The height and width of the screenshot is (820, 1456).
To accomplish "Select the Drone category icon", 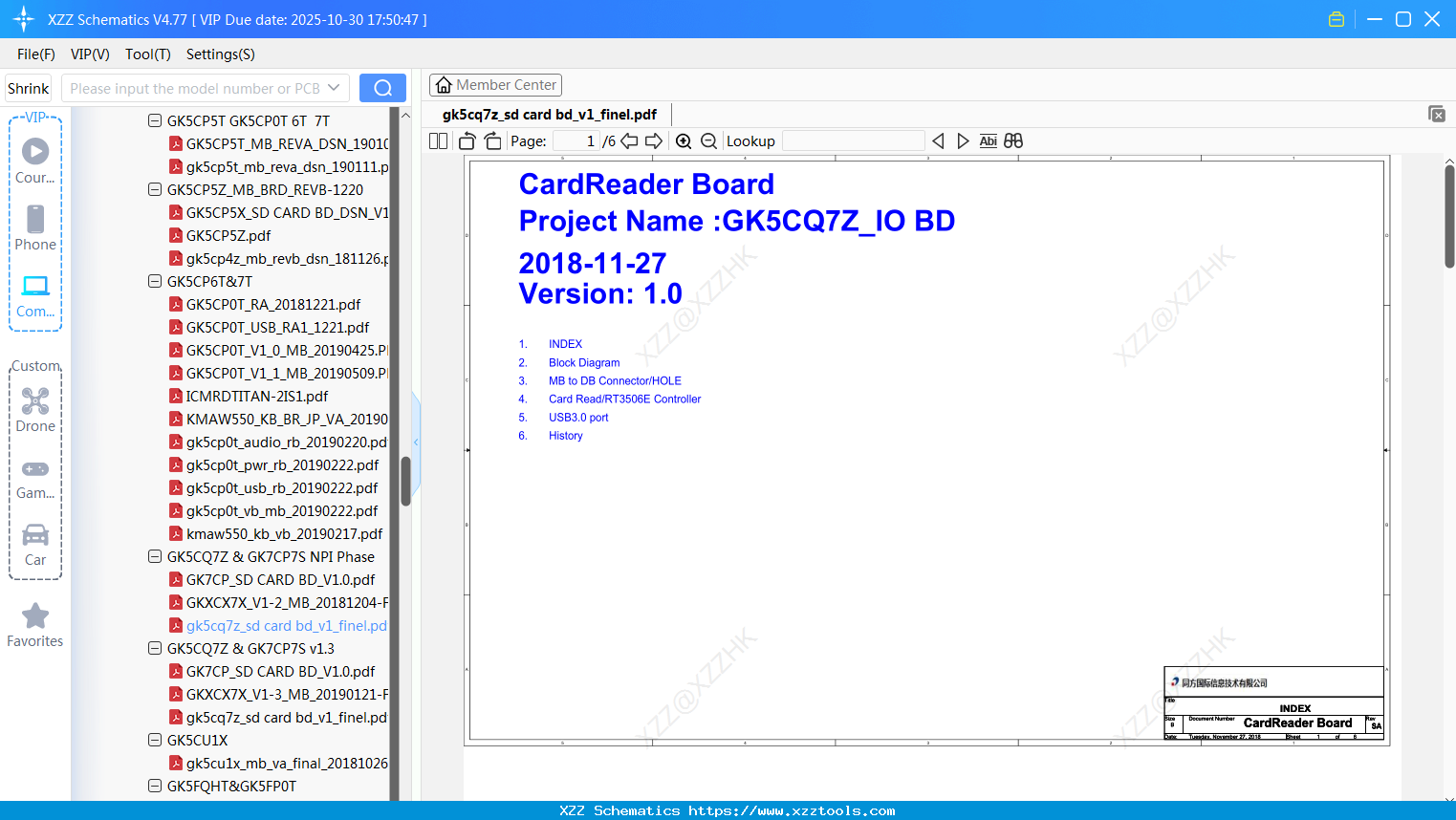I will tap(35, 409).
